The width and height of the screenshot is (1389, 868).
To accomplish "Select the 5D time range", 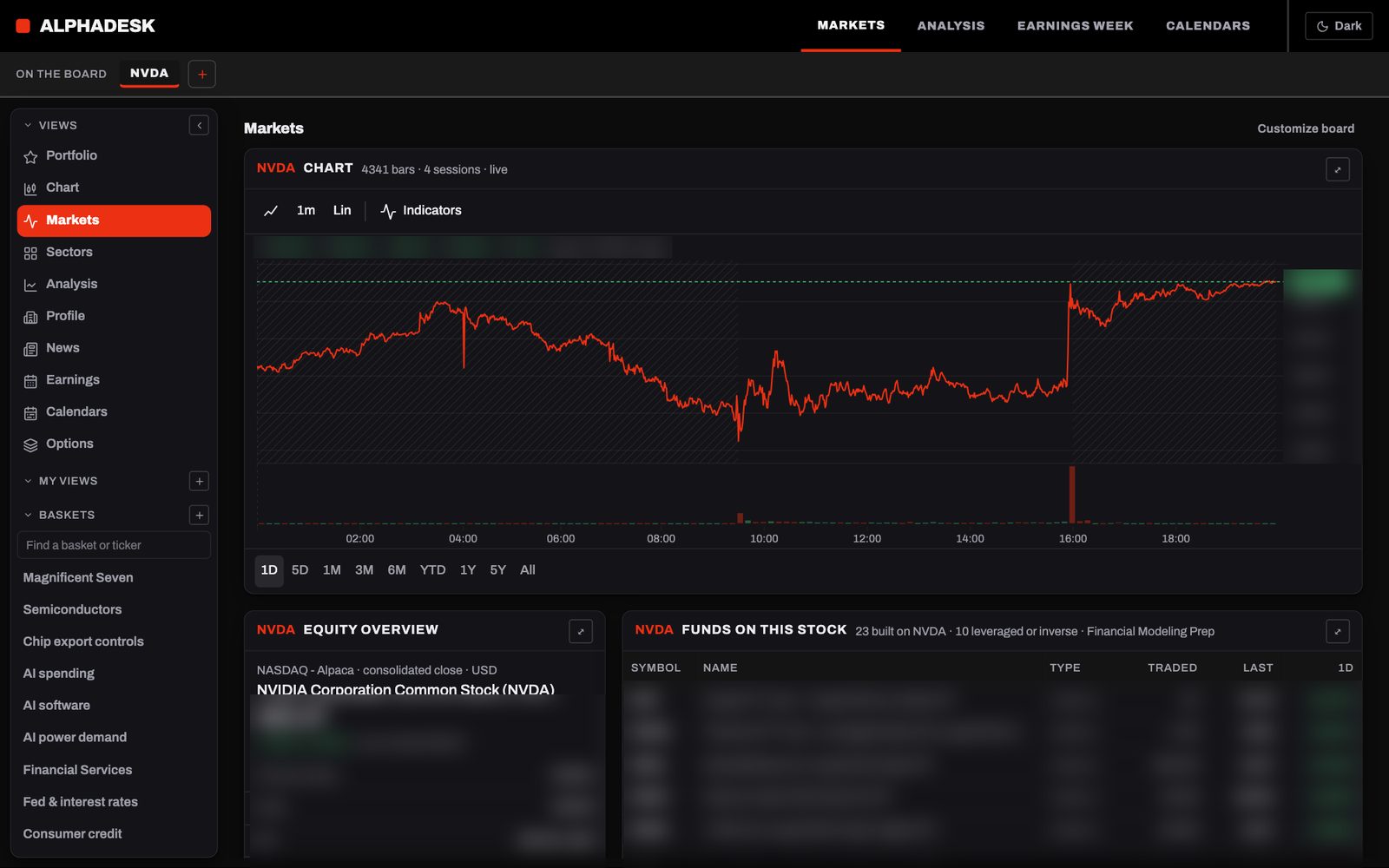I will click(x=300, y=570).
